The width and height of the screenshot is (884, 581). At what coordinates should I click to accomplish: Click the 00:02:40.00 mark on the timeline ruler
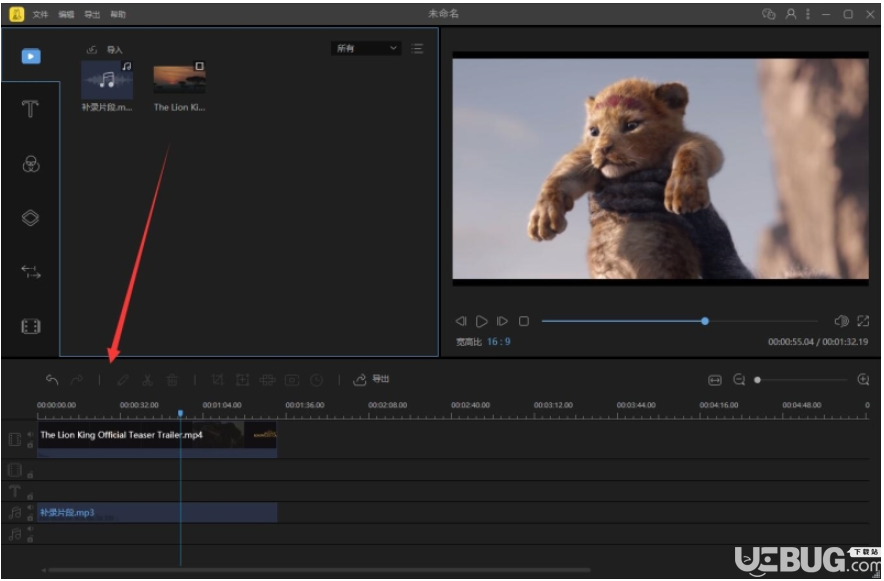point(471,405)
